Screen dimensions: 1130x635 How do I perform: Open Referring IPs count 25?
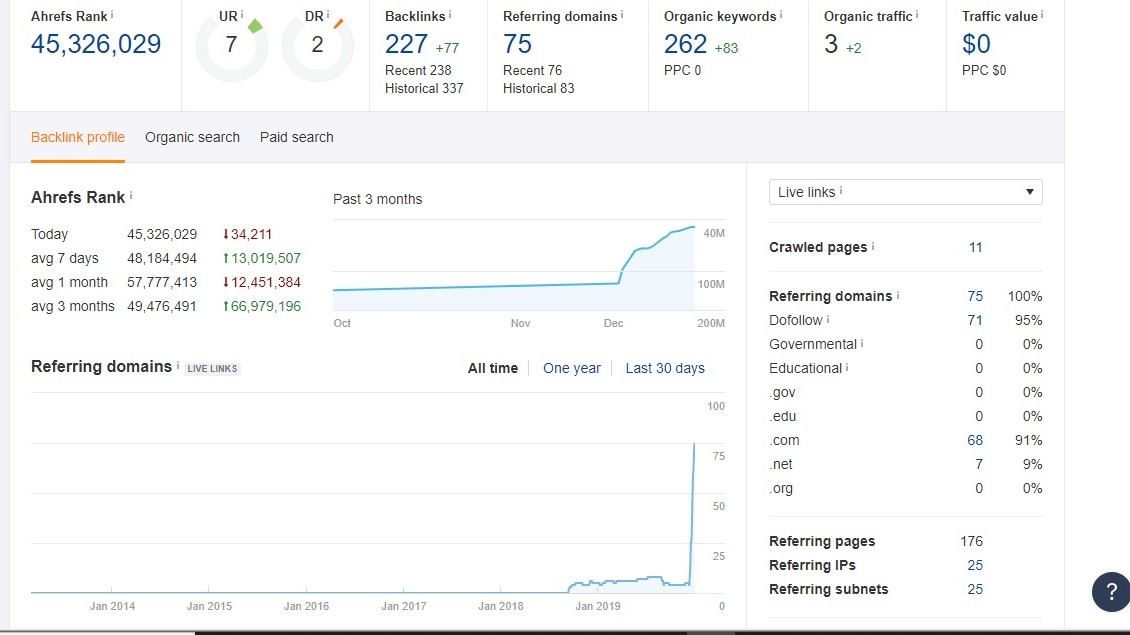pos(975,565)
